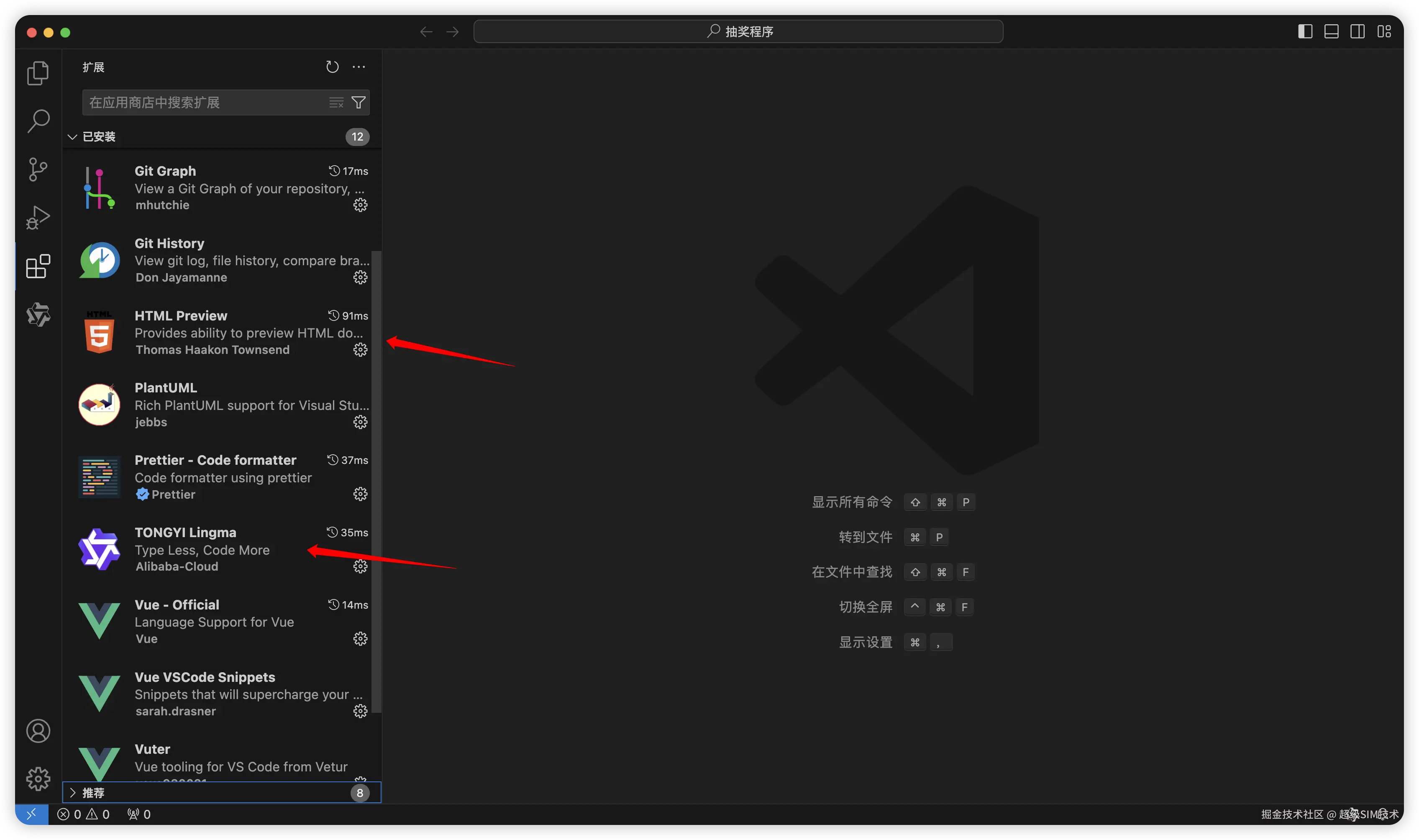Go back with the navigation arrow
The image size is (1419, 840).
[x=426, y=32]
